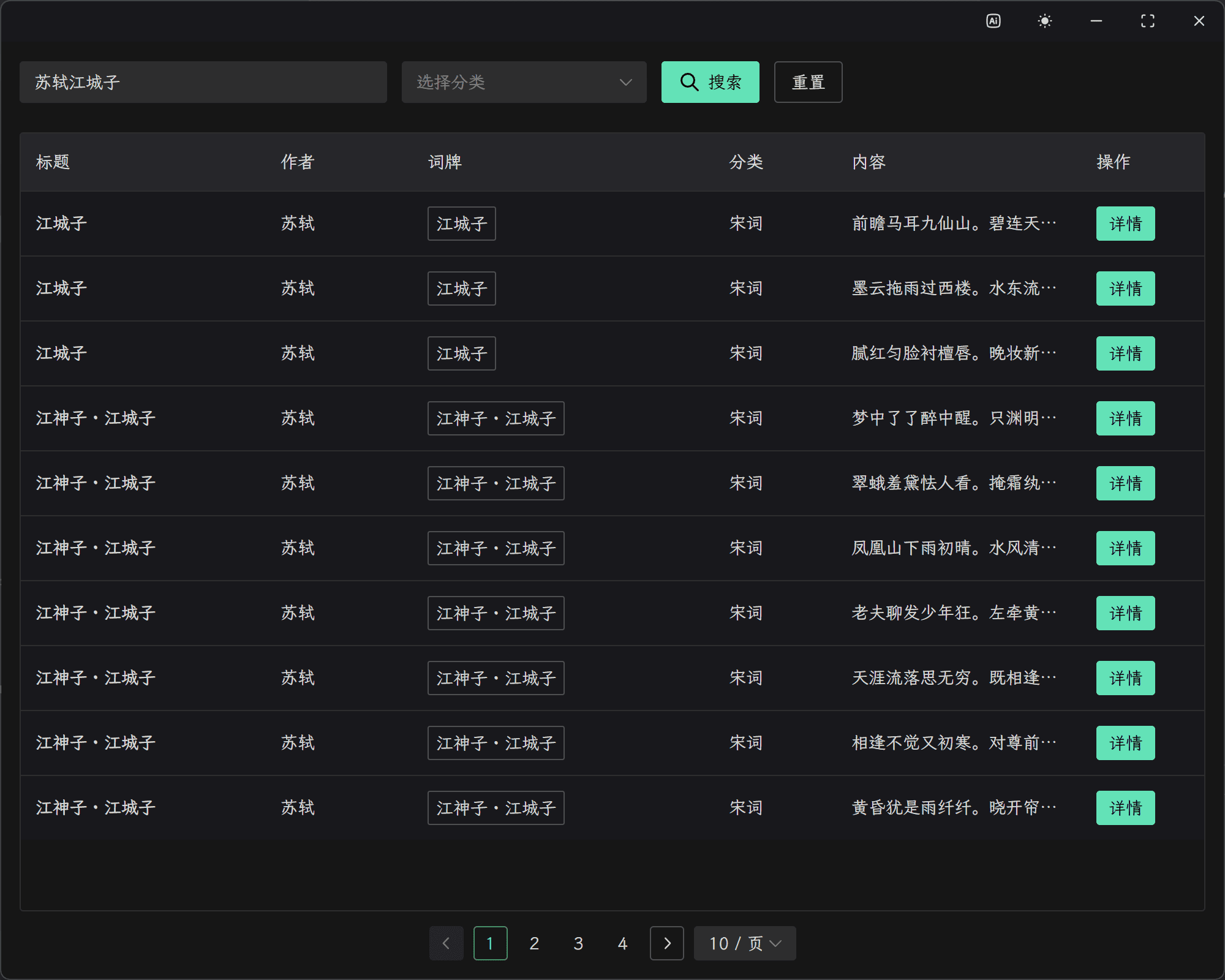Click 宋词 in 相逢不觉又初寒 row
1225x980 pixels.
746,743
